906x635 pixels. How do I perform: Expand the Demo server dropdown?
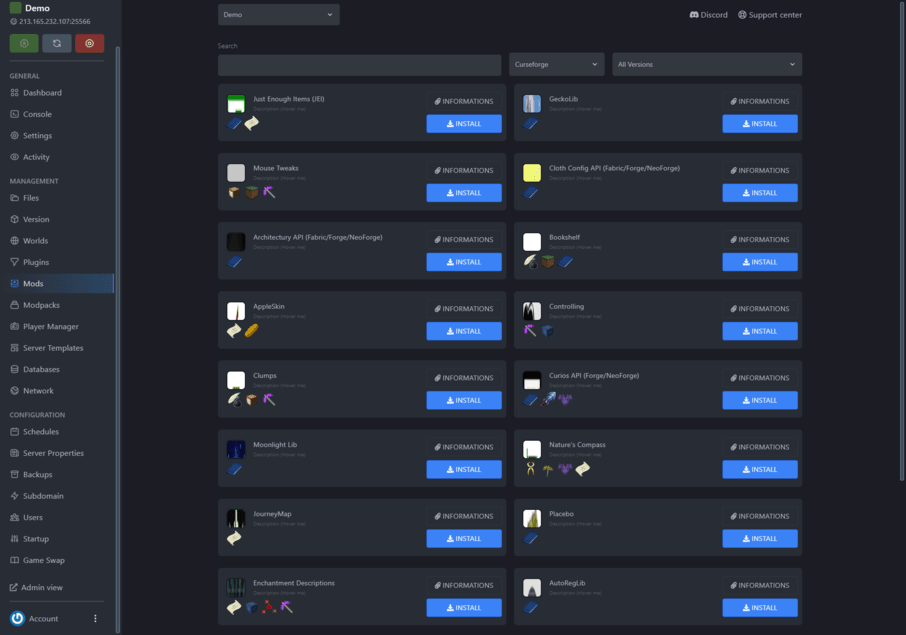coord(278,15)
